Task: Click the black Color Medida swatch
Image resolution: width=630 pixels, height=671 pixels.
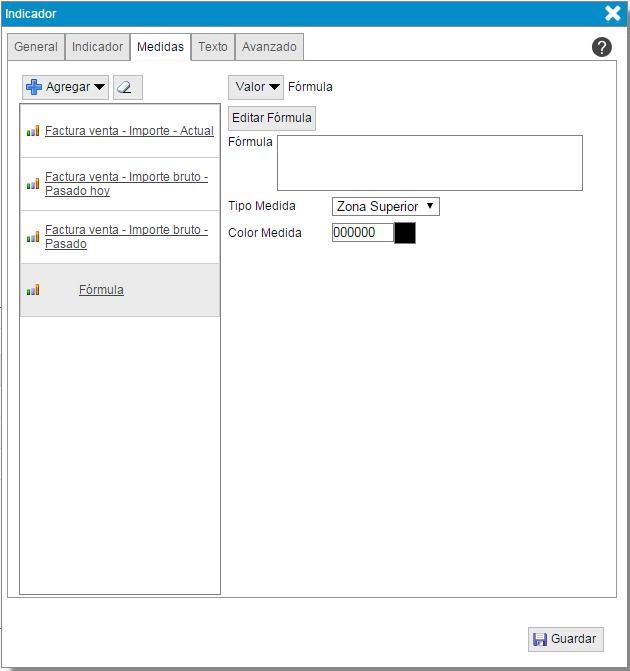Action: click(x=405, y=233)
